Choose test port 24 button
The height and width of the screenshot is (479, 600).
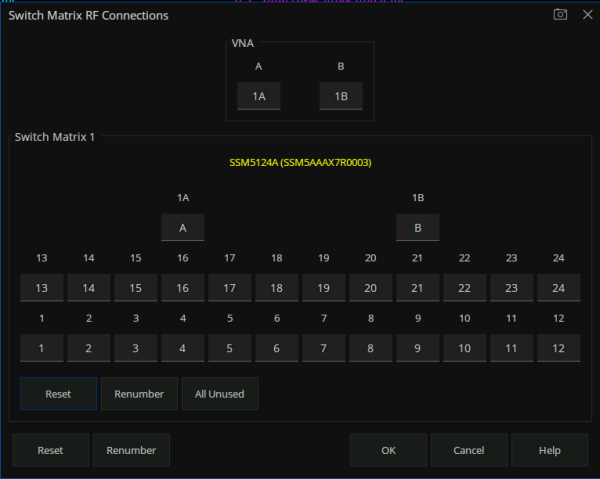pos(558,288)
